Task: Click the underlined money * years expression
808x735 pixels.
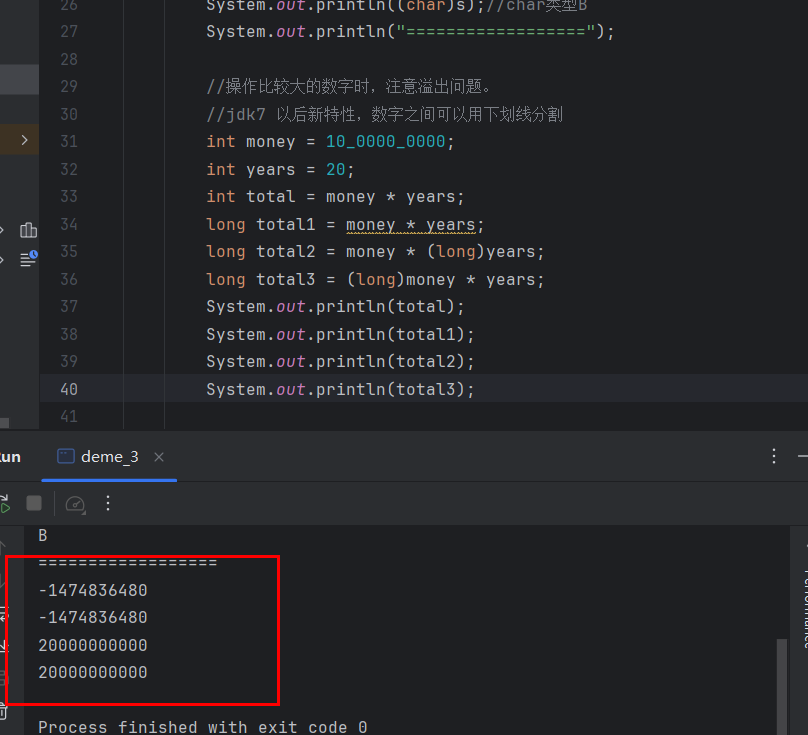Action: coord(410,224)
